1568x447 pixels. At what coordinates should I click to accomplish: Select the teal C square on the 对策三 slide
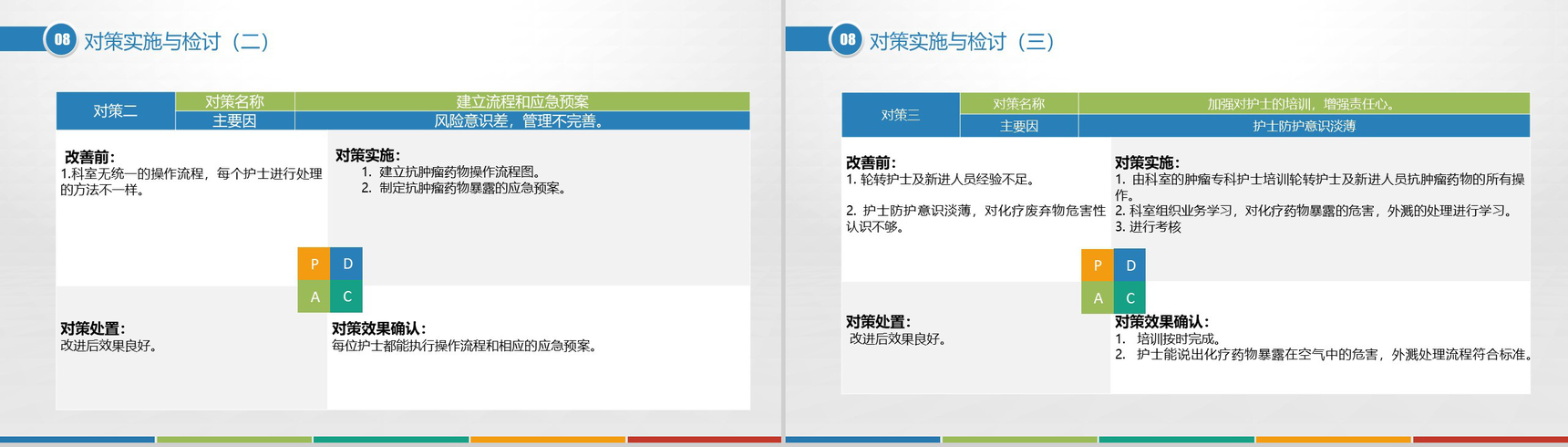[x=1130, y=298]
